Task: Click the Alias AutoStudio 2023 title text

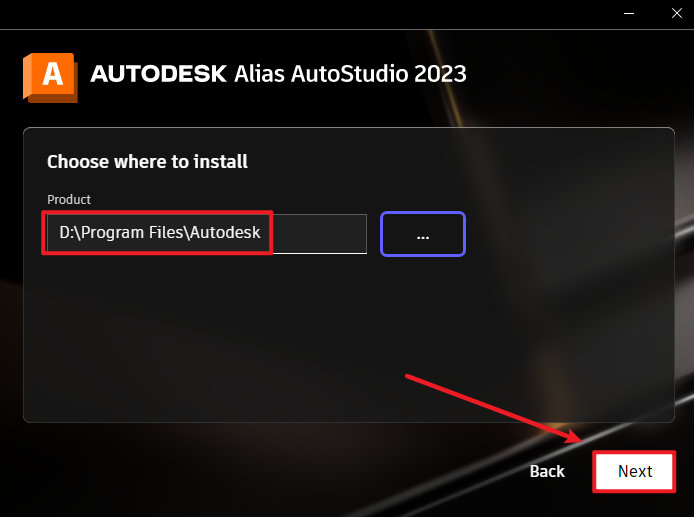Action: [x=350, y=74]
